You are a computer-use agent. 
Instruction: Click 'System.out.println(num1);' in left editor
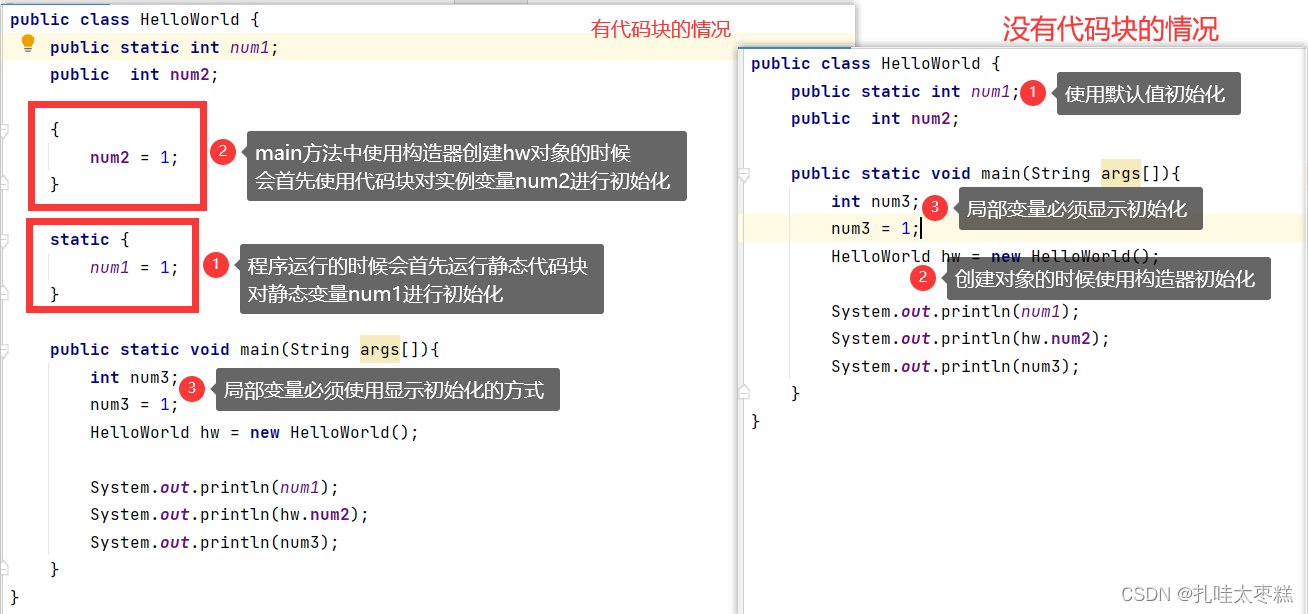point(214,488)
